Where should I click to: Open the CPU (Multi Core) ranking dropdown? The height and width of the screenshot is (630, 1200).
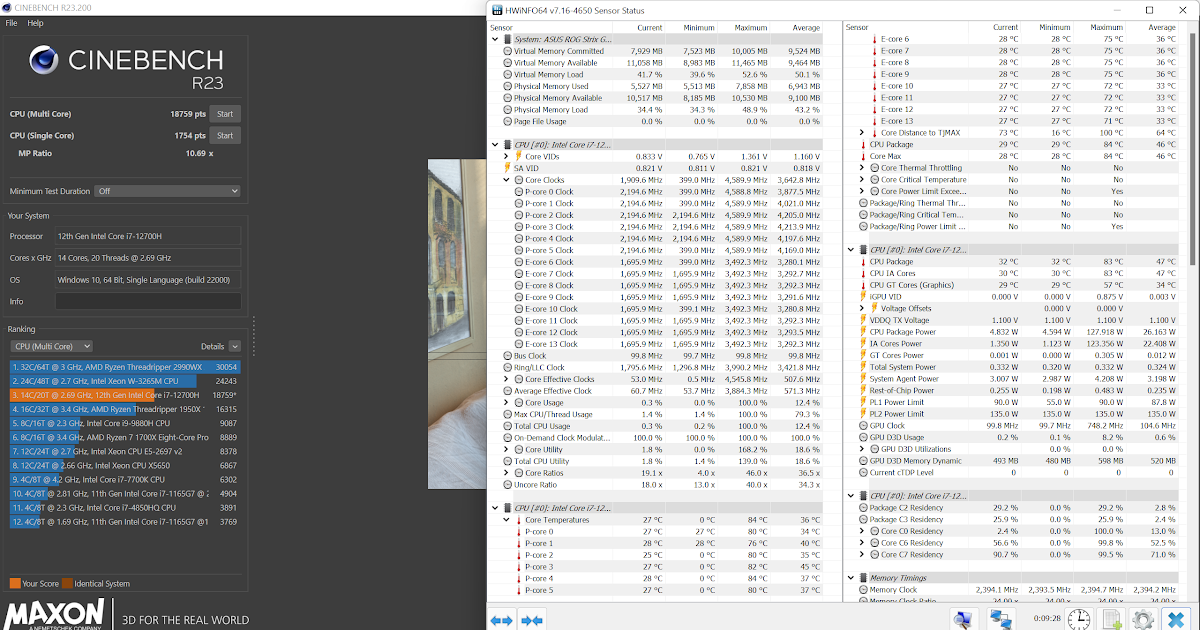pyautogui.click(x=51, y=346)
